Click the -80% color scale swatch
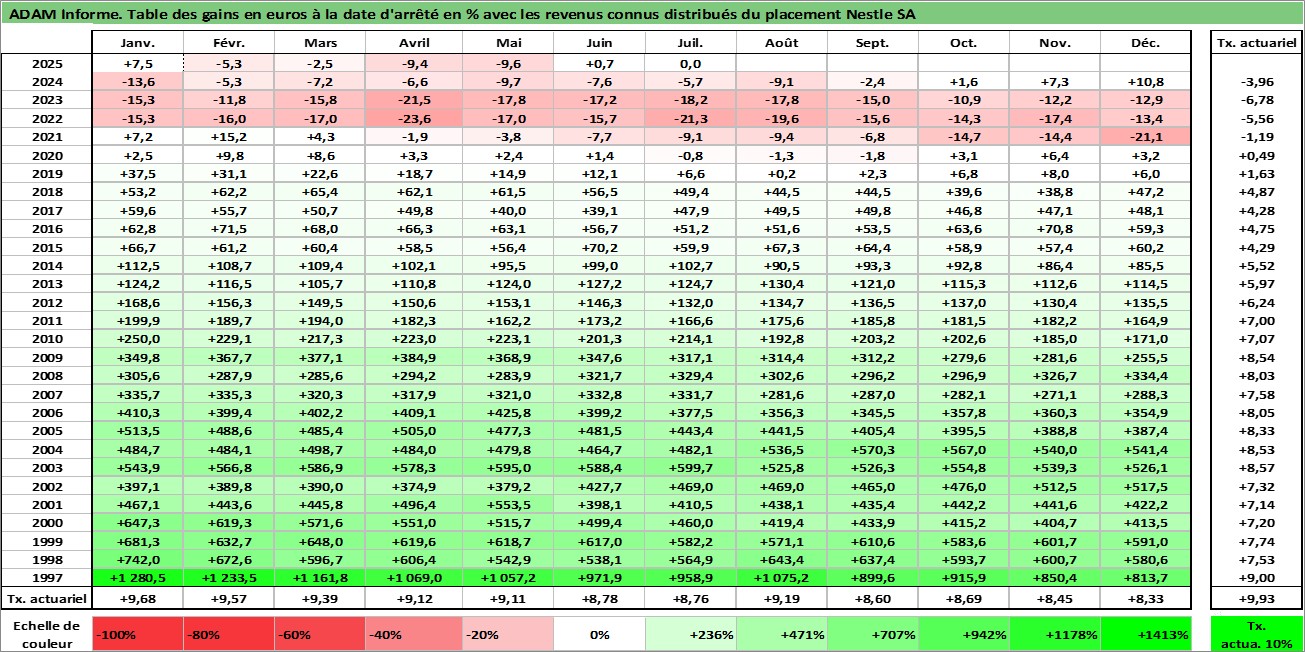 click(229, 634)
